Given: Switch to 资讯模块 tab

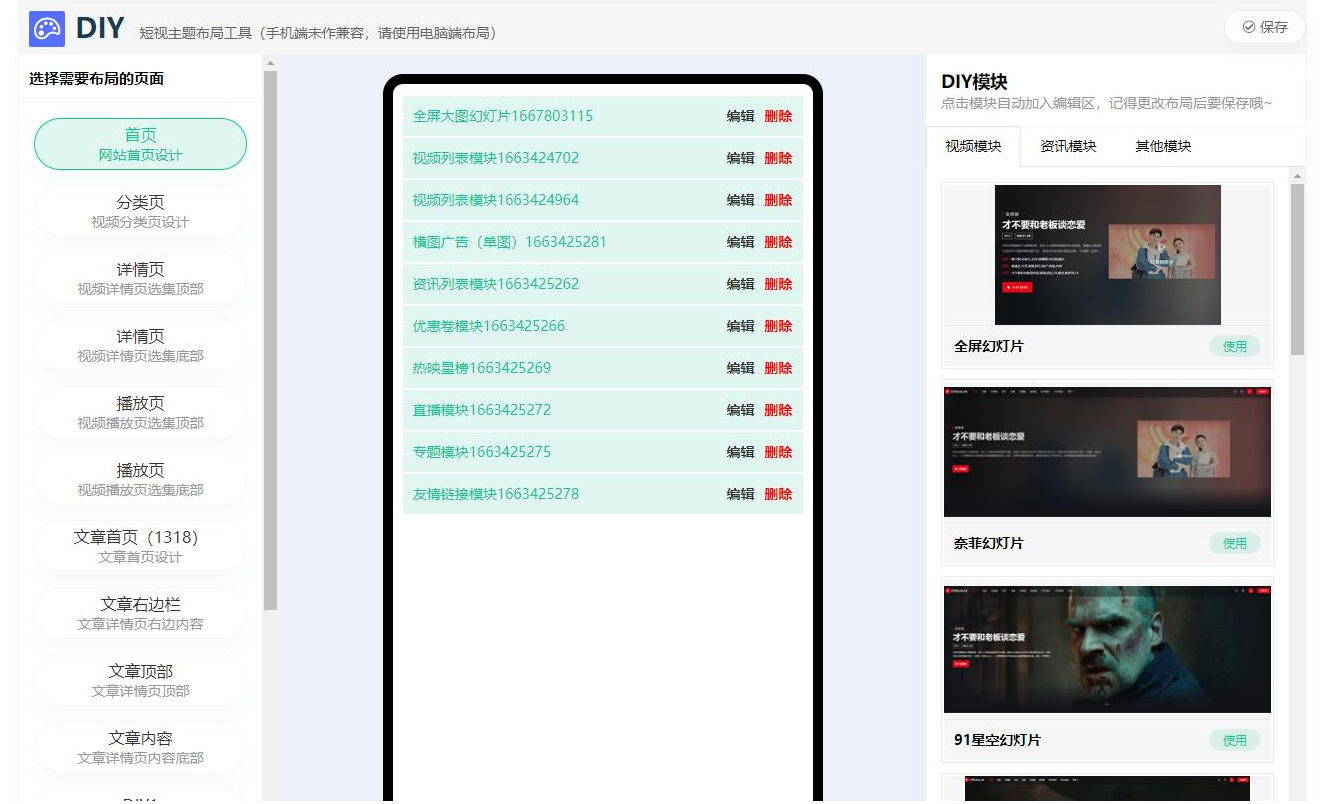Looking at the screenshot, I should point(1068,146).
